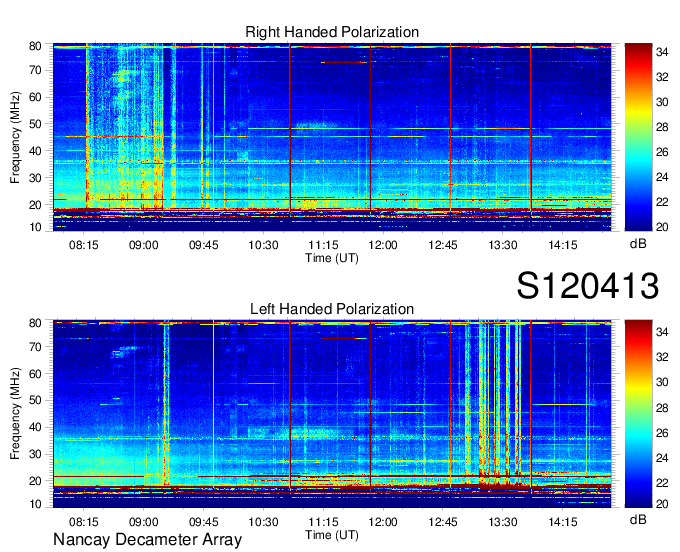Image resolution: width=680 pixels, height=552 pixels.
Task: Click the Left Handed Polarization spectrogram
Action: [332, 414]
